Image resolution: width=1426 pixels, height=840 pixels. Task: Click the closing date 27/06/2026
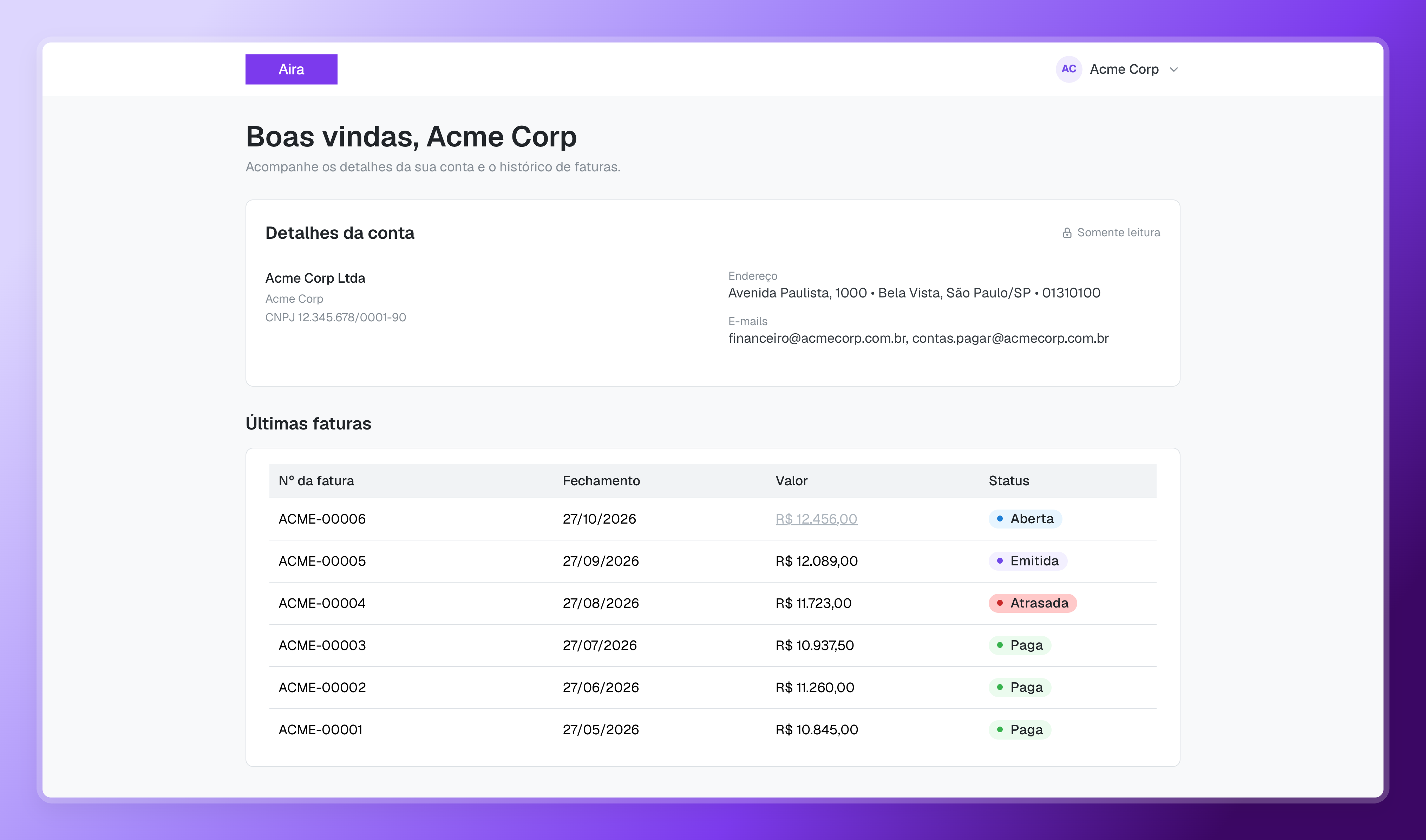coord(601,687)
